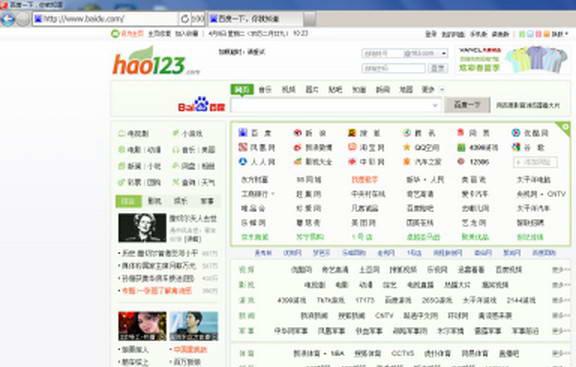576x367 pixels.
Task: Go back with the browser back arrow
Action: (7, 19)
